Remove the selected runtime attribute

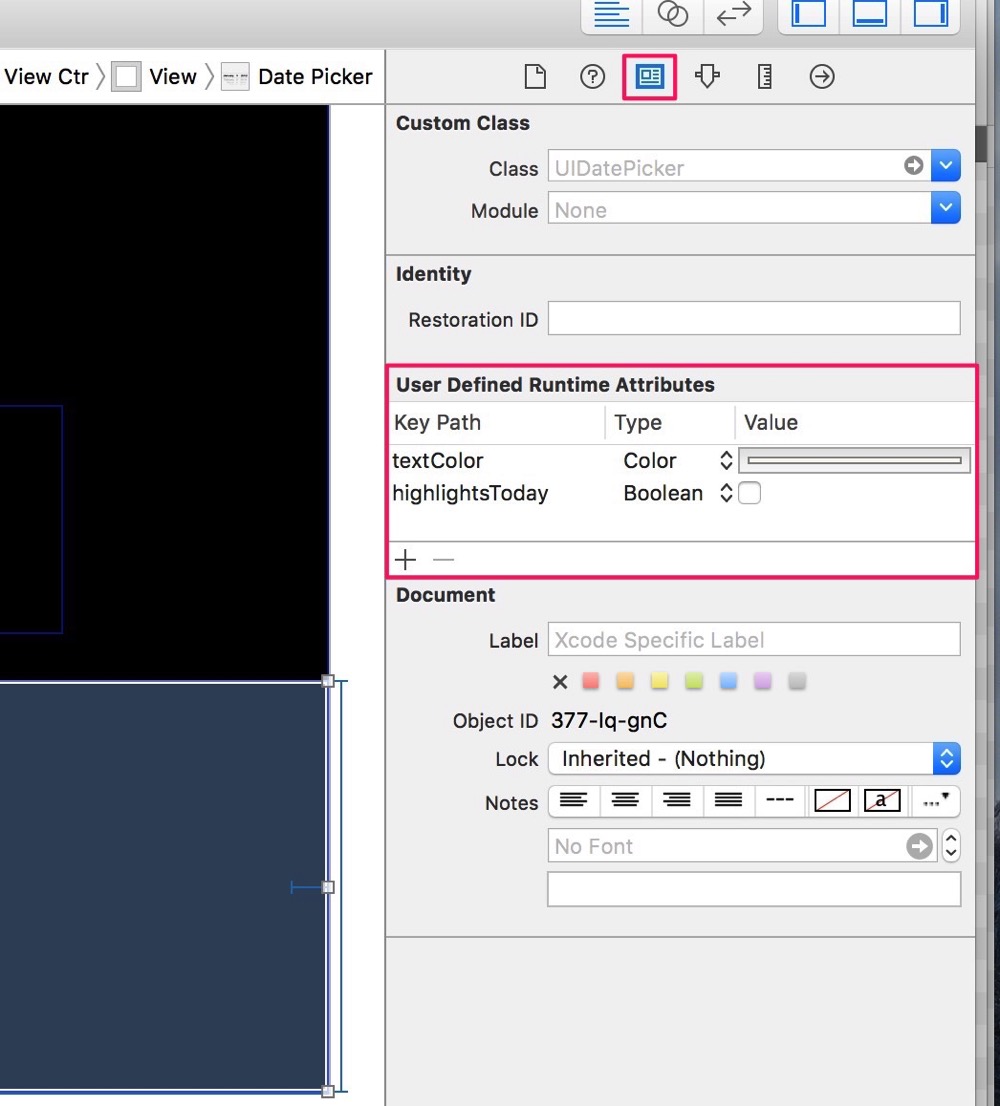click(x=444, y=560)
